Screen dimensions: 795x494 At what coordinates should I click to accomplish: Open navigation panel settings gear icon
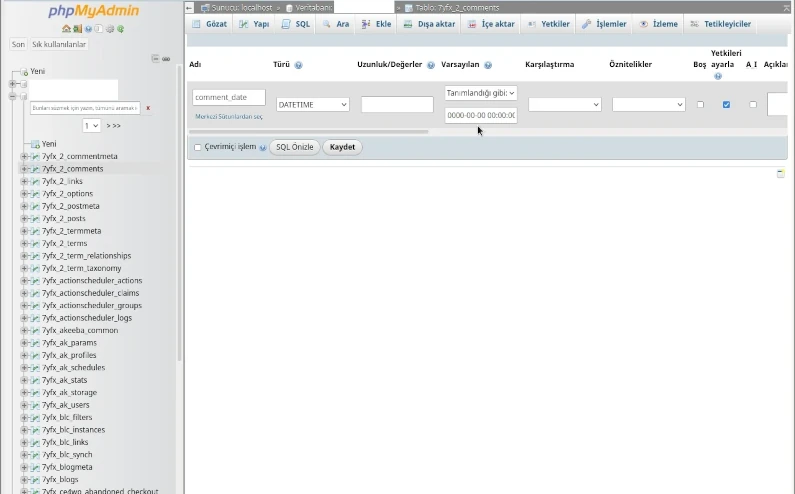tap(110, 29)
